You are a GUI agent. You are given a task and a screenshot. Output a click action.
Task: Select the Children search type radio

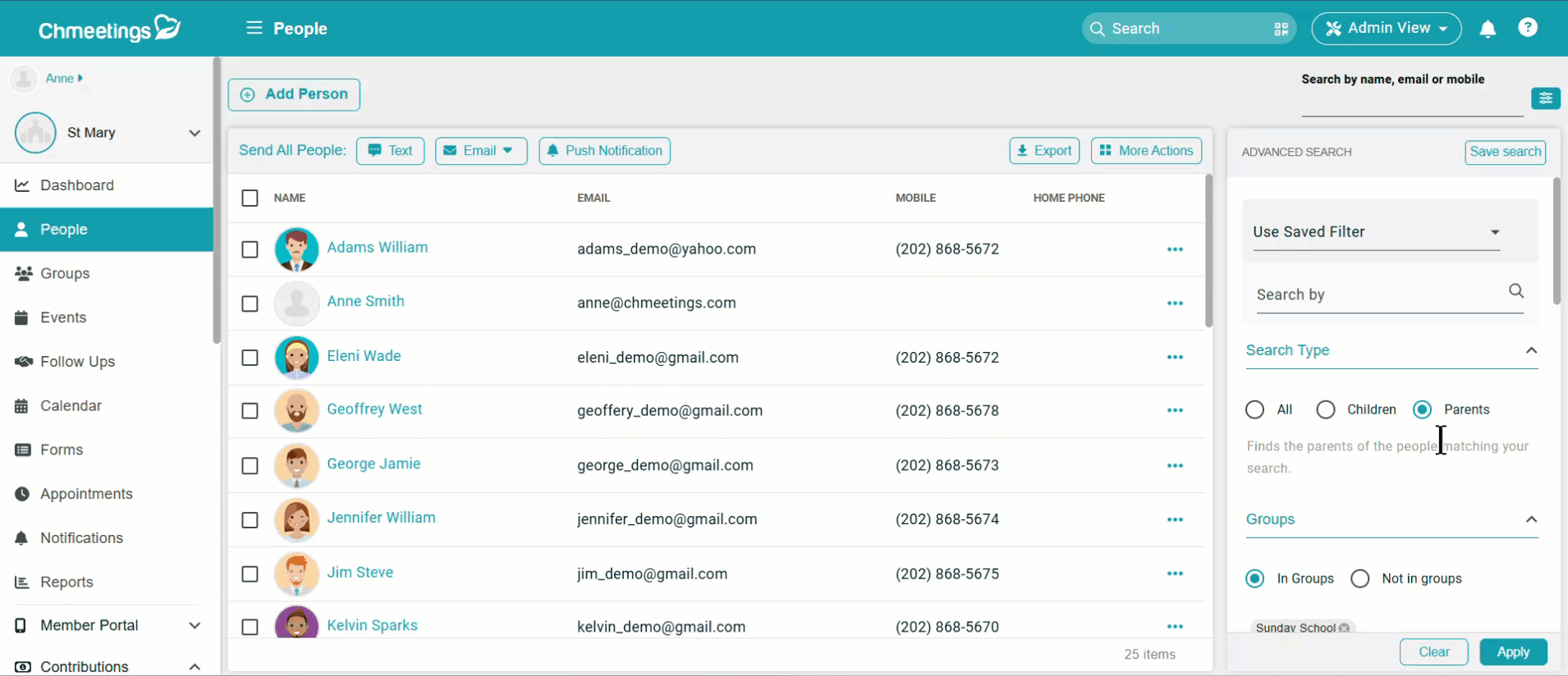pyautogui.click(x=1325, y=409)
